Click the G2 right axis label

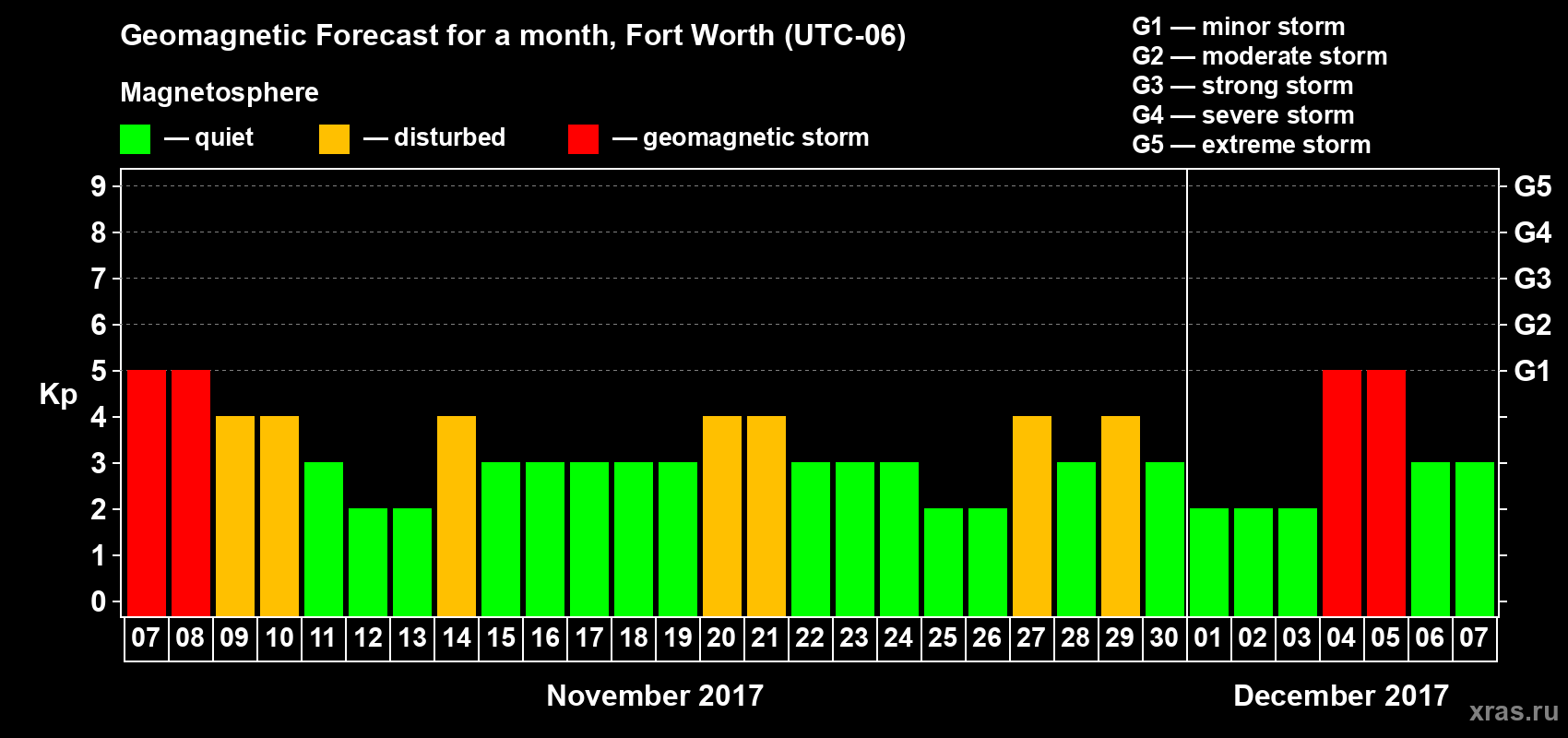(x=1532, y=325)
